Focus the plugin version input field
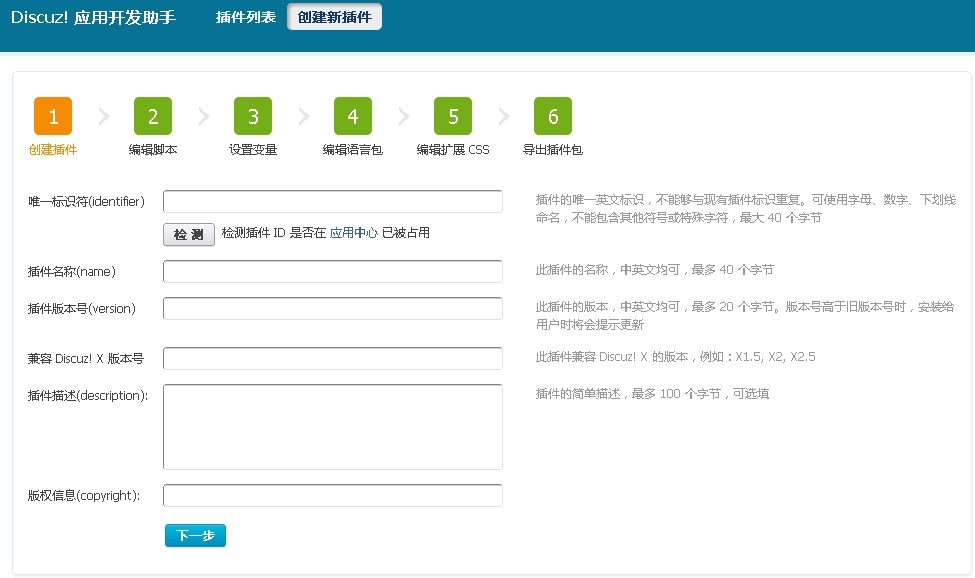975x578 pixels. click(332, 309)
